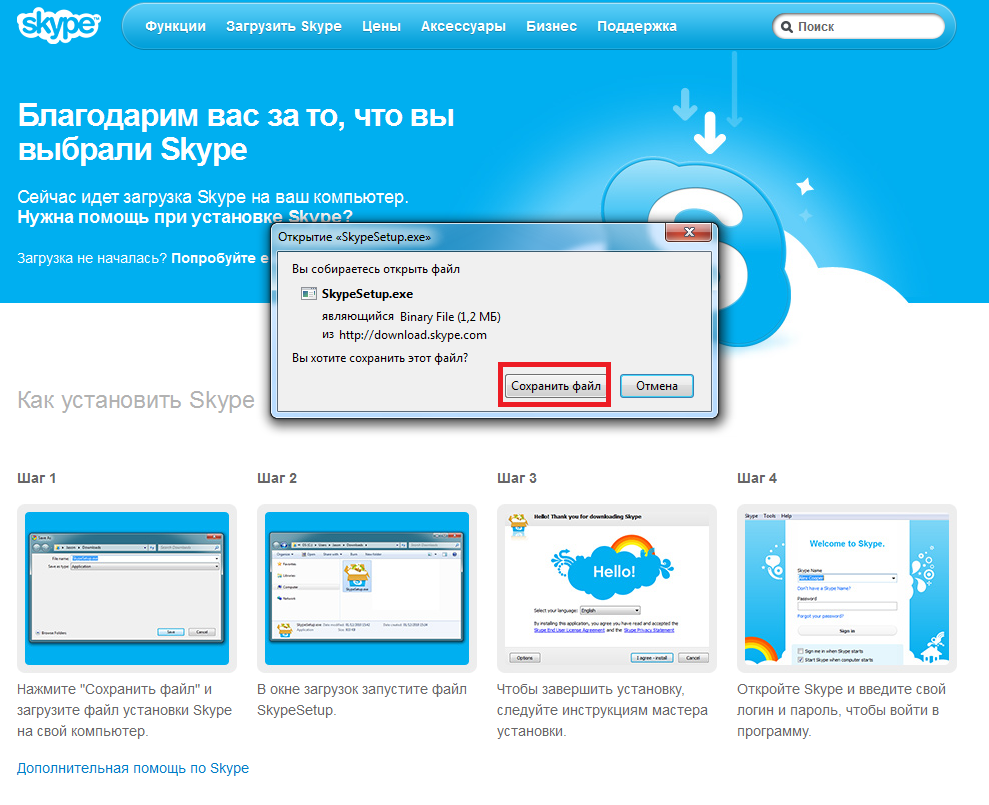The image size is (989, 805).
Task: Click the white download arrow icon
Action: coord(710,133)
